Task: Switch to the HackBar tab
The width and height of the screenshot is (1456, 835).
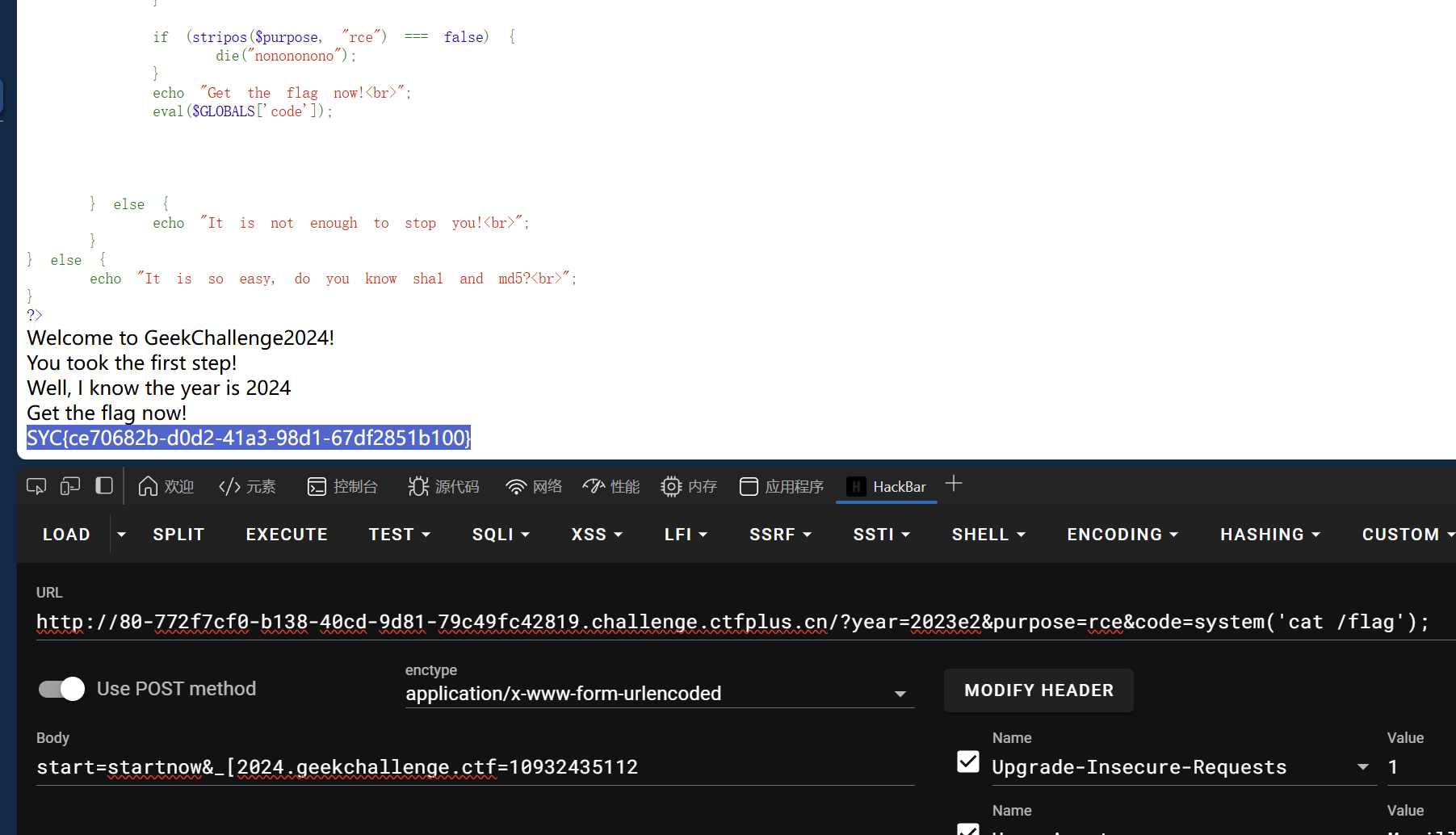Action: pos(887,486)
